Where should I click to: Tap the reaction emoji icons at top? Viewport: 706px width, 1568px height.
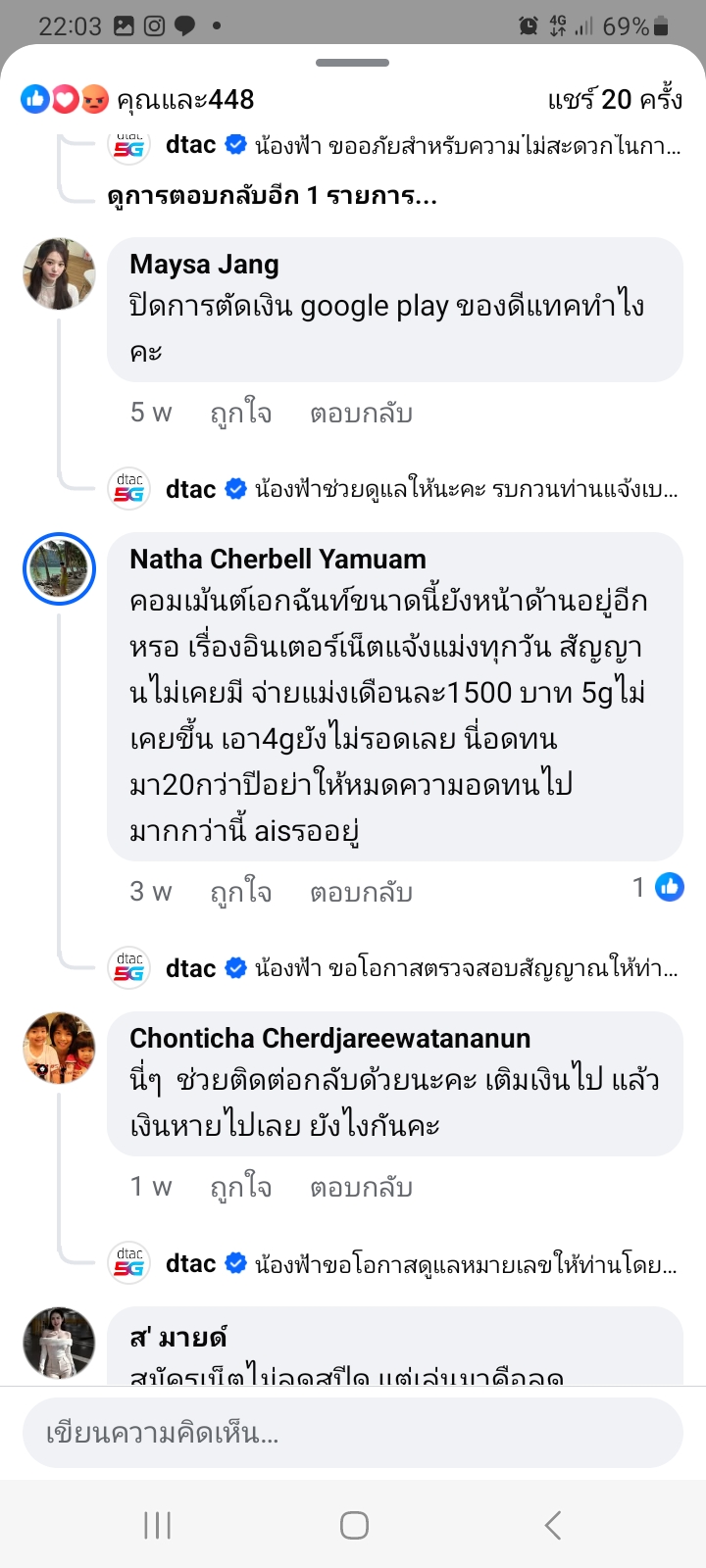(x=65, y=99)
